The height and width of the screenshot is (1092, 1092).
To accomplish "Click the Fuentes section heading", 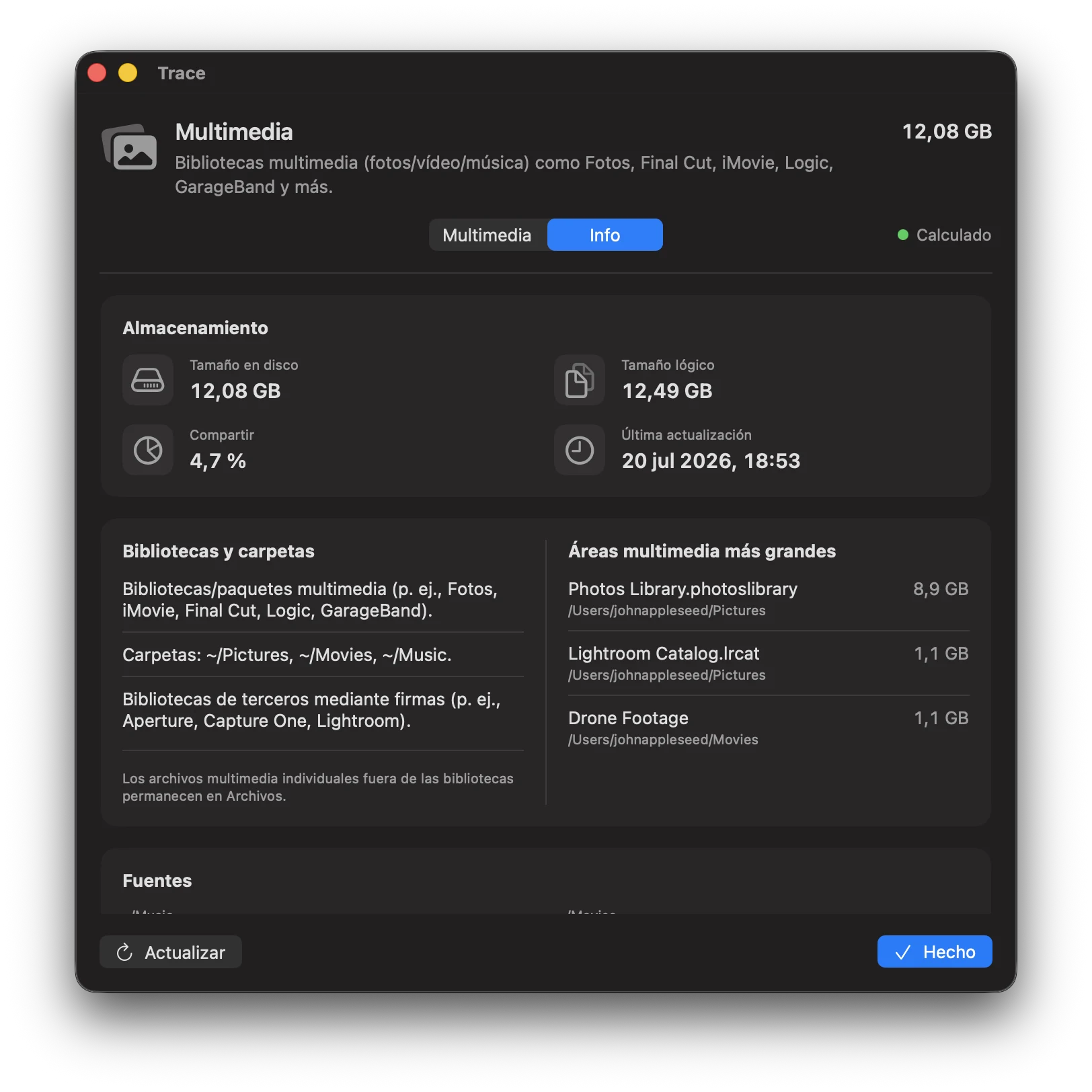I will 157,880.
